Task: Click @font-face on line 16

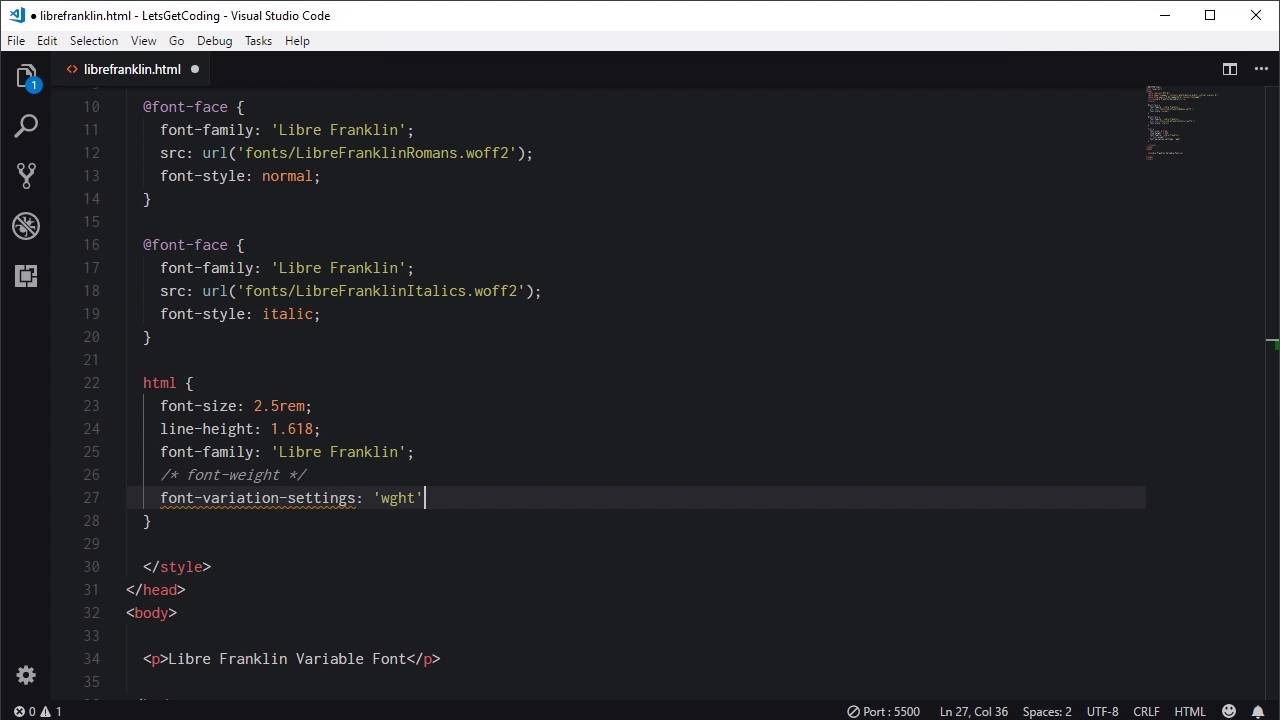Action: [185, 245]
